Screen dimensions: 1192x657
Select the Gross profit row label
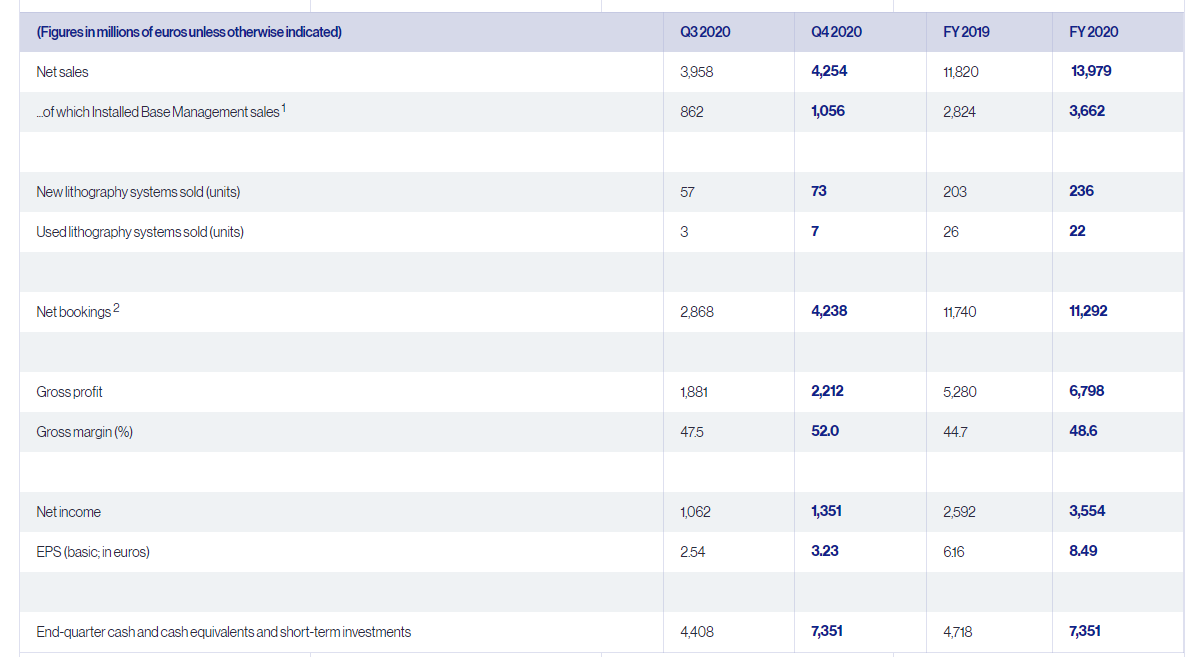[69, 392]
